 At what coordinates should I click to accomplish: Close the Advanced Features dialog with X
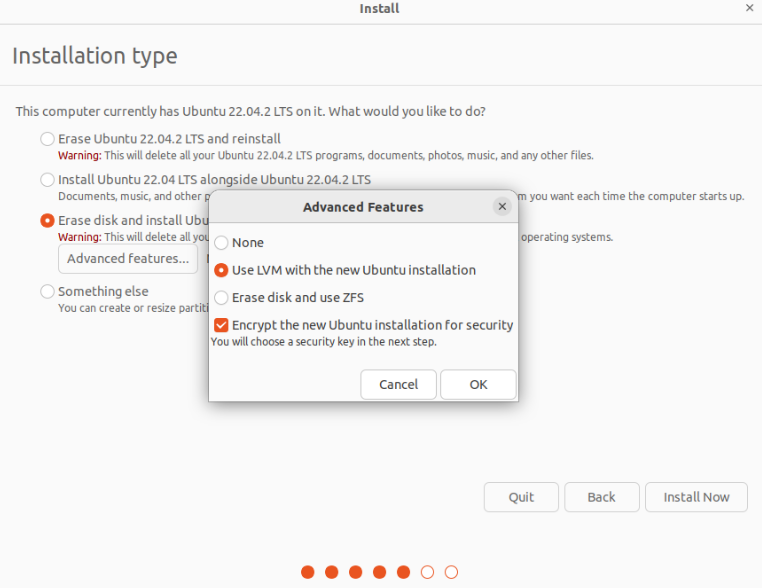pyautogui.click(x=502, y=207)
